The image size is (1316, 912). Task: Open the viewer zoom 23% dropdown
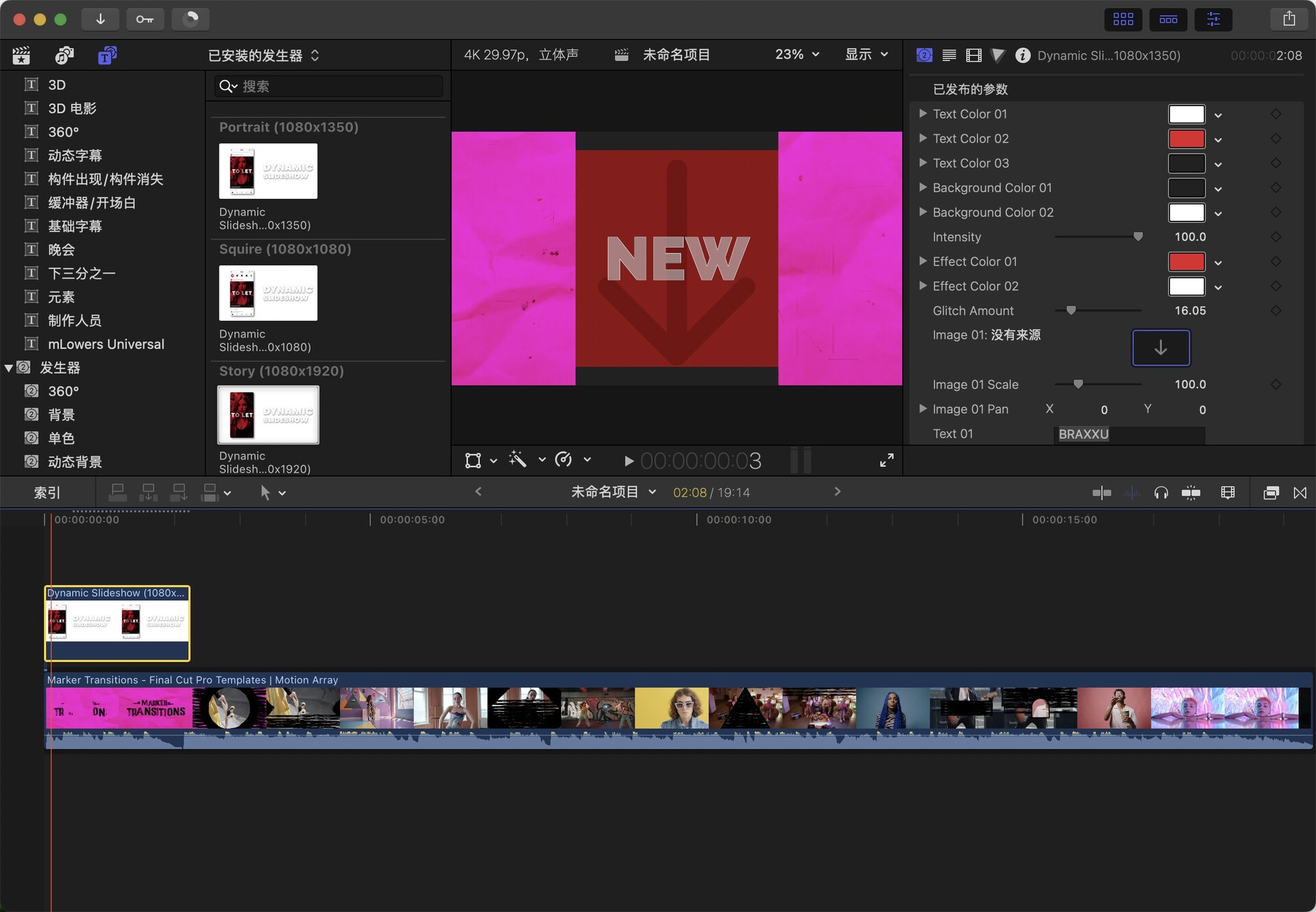[x=797, y=55]
